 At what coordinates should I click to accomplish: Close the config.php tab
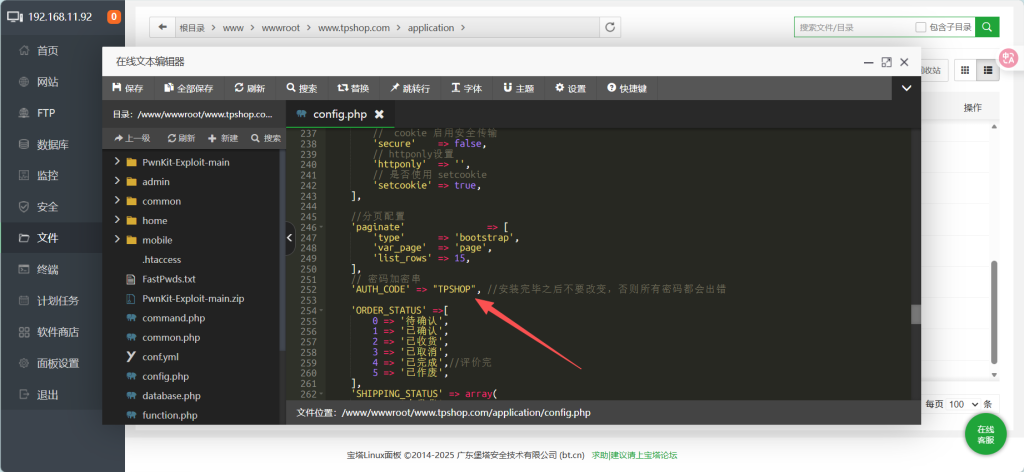tap(379, 114)
